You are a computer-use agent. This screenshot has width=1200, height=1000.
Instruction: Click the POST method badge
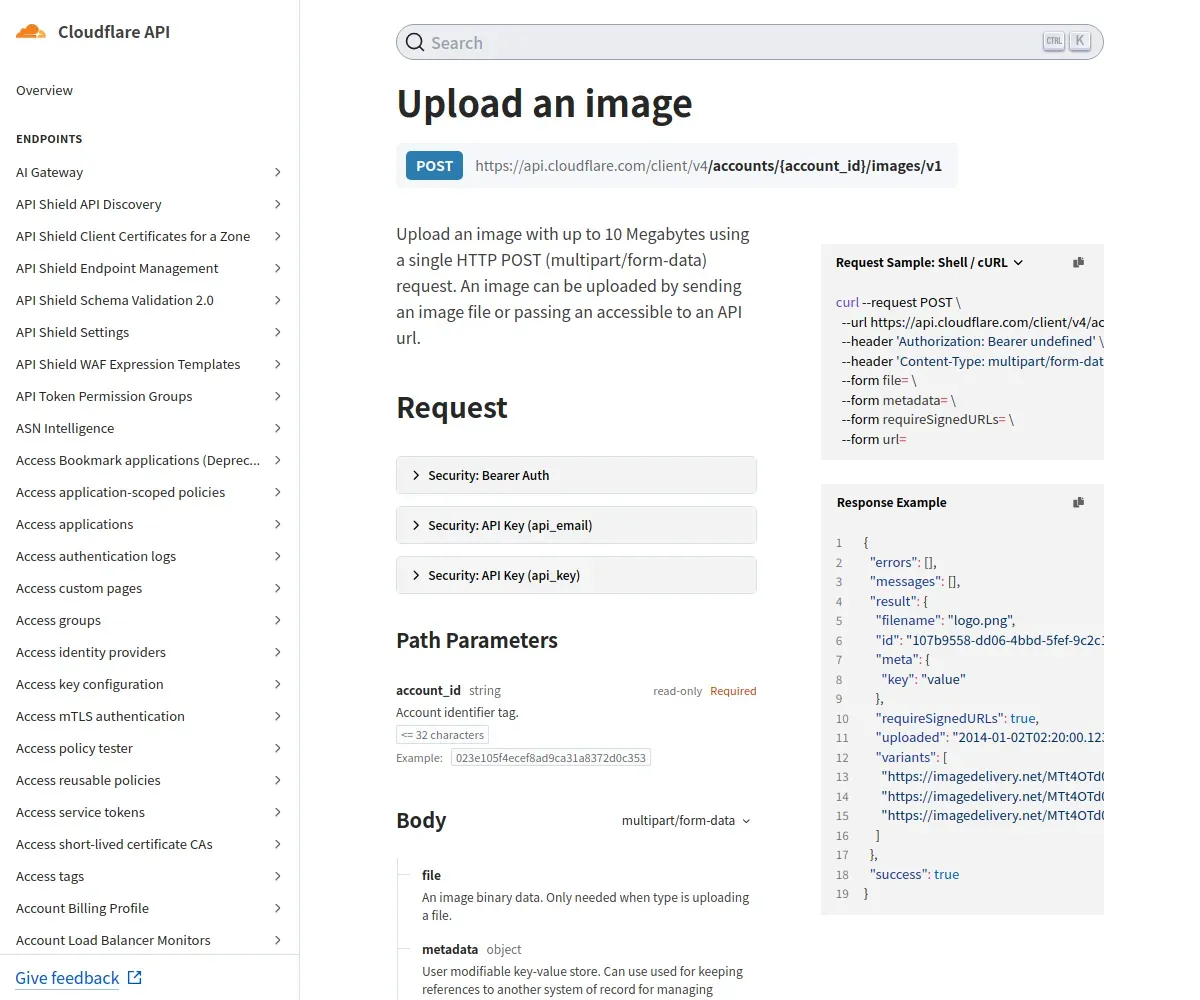(434, 166)
